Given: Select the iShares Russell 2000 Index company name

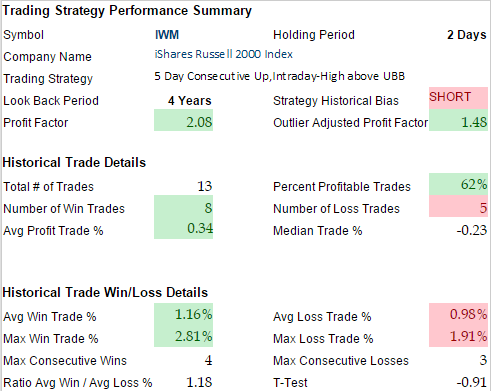Looking at the screenshot, I should (x=223, y=54).
